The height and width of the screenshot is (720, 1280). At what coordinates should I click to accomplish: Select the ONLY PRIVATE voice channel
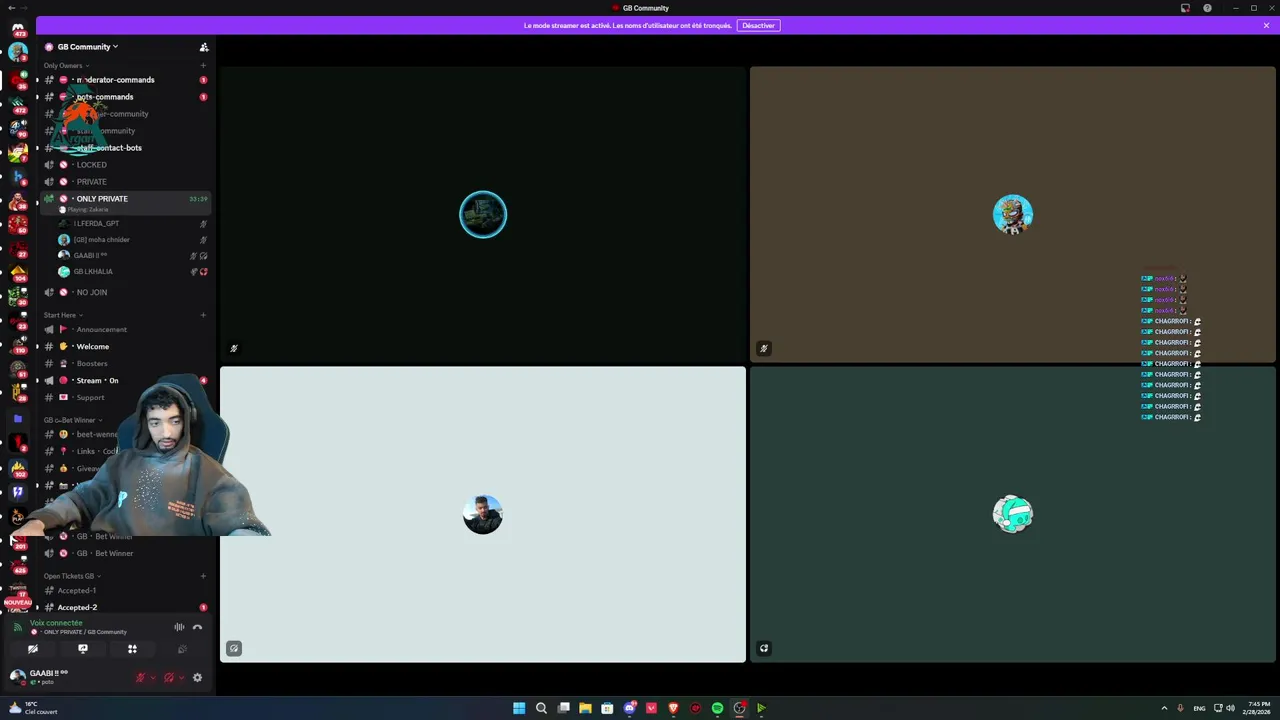pyautogui.click(x=125, y=202)
